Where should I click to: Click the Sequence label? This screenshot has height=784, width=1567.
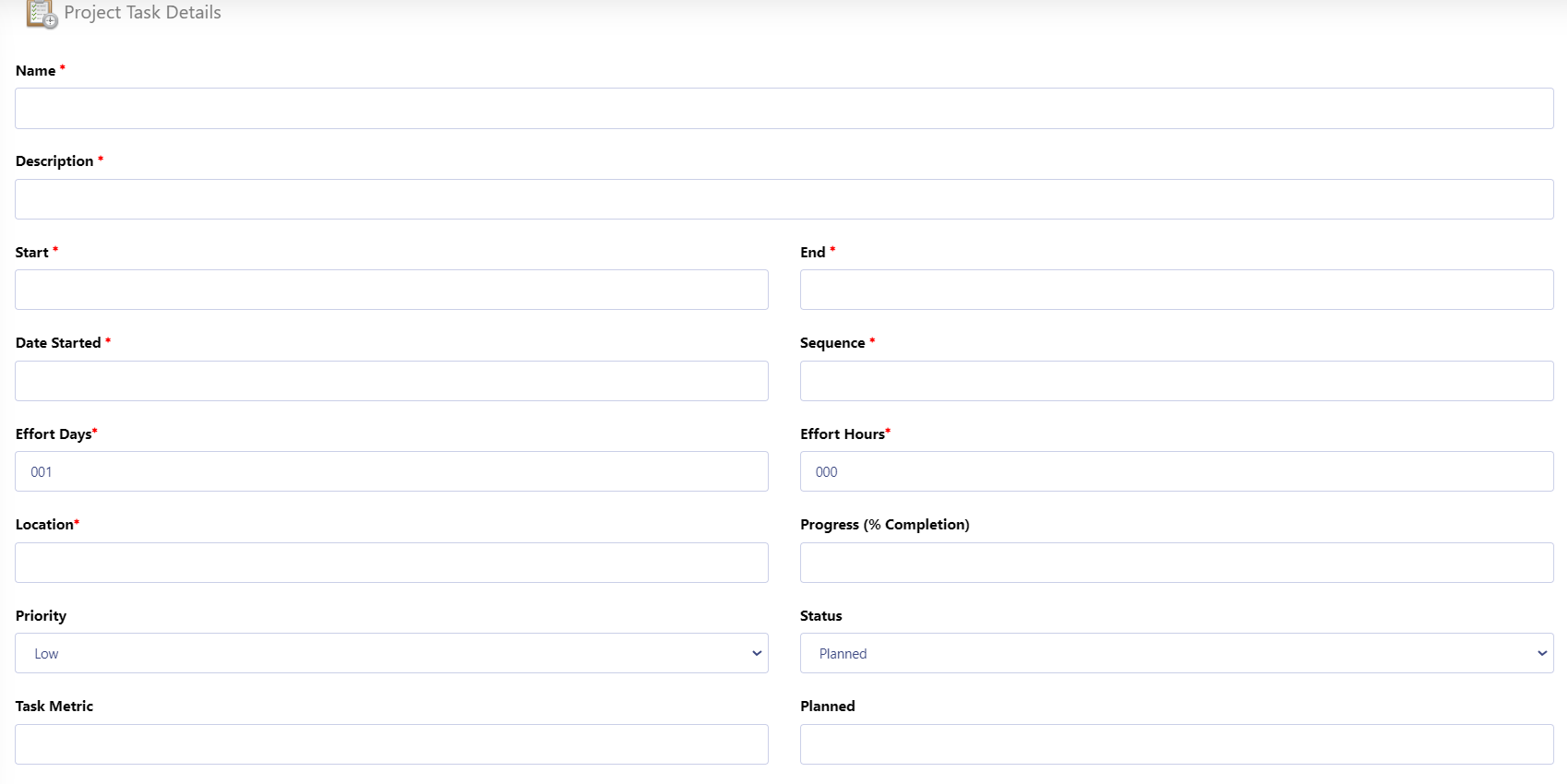coord(832,343)
